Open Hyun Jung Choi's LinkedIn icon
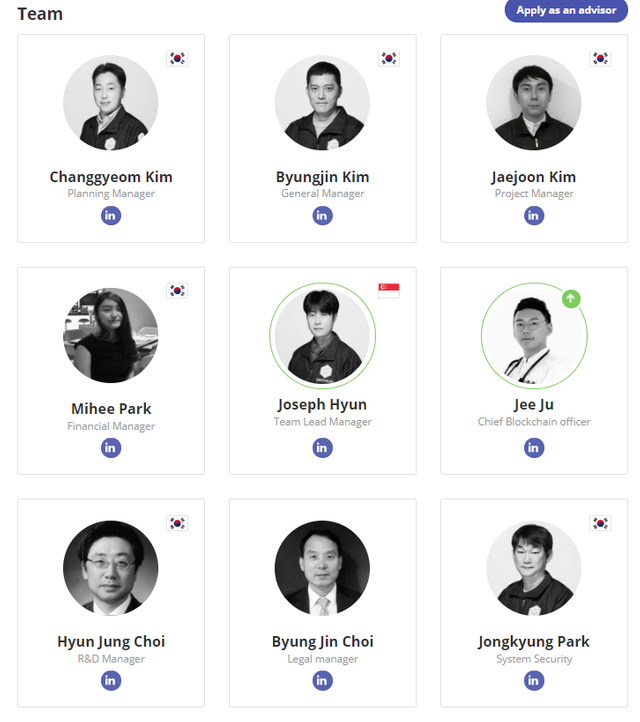This screenshot has width=640, height=722. (x=111, y=680)
